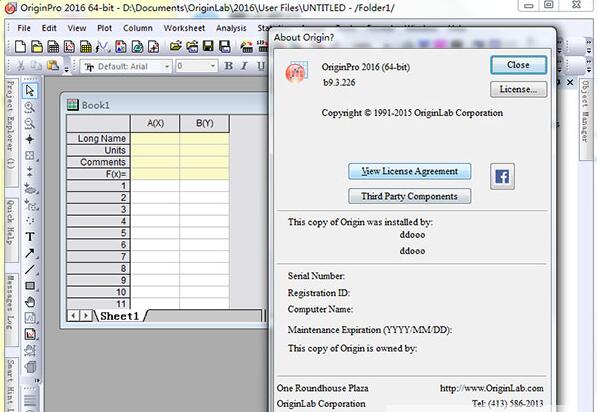
Task: Click the Book1 window title icon
Action: [72, 105]
